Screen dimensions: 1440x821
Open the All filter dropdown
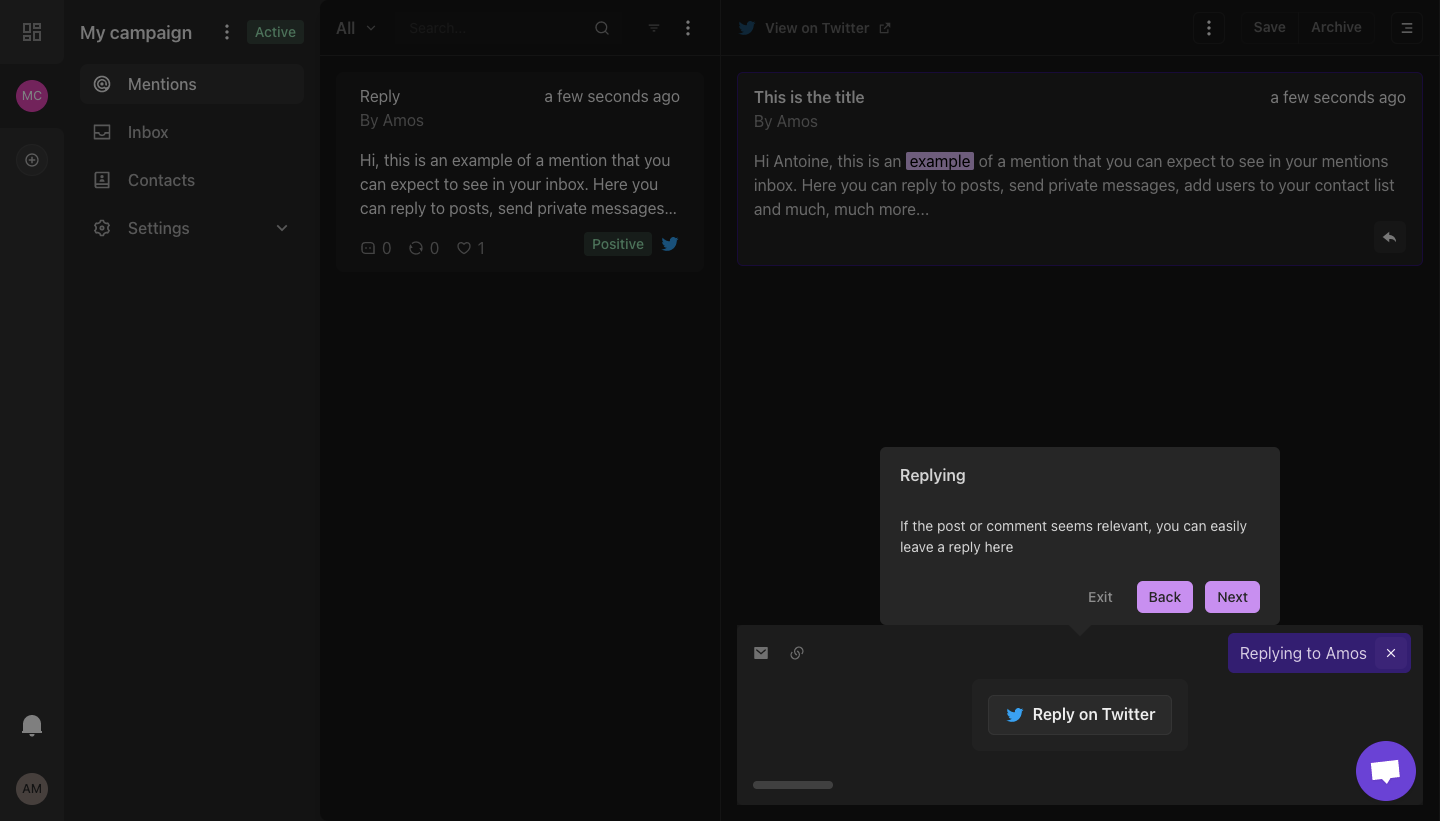click(x=356, y=28)
